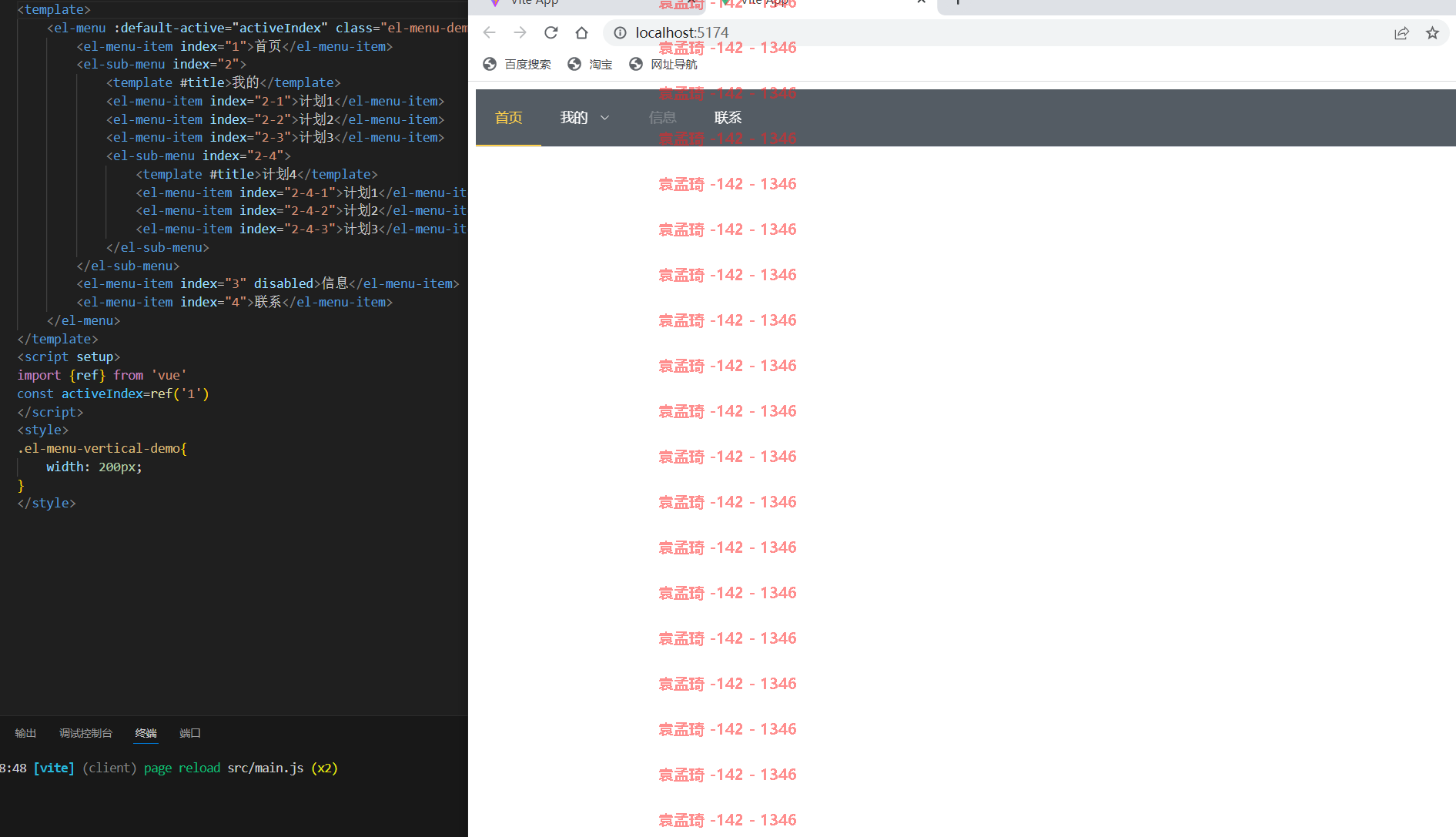
Task: Expand 我的 submenu
Action: [584, 117]
